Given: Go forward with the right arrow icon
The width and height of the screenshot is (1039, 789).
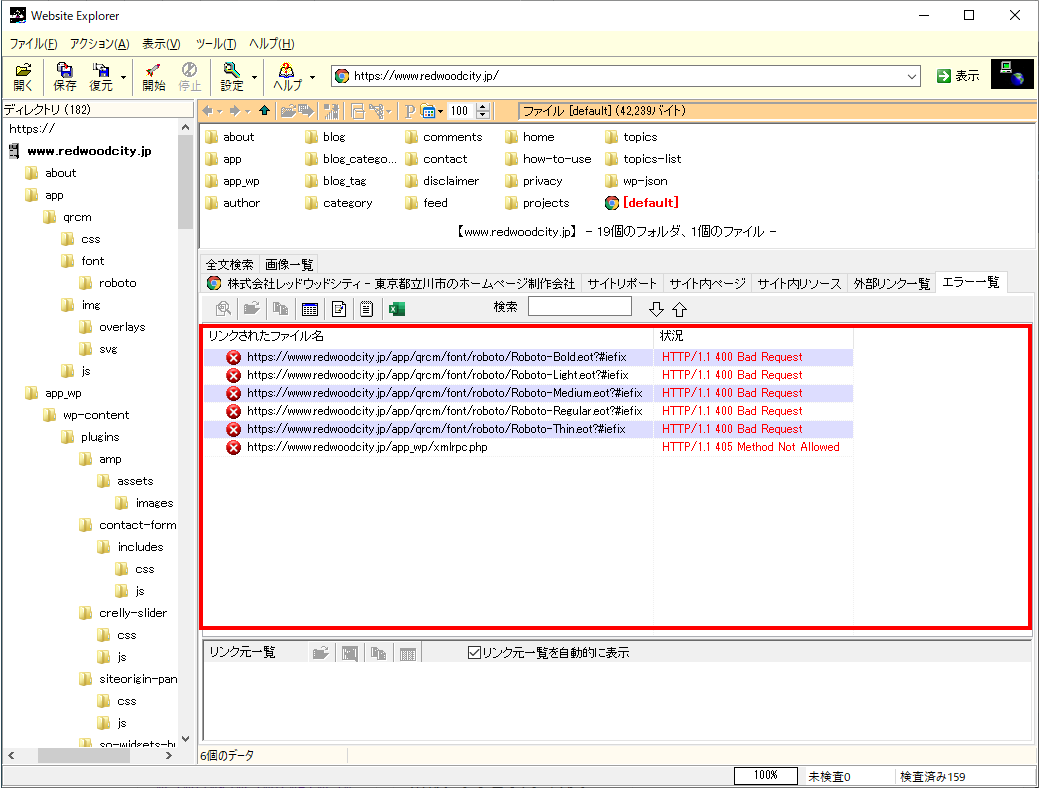Looking at the screenshot, I should pos(235,111).
